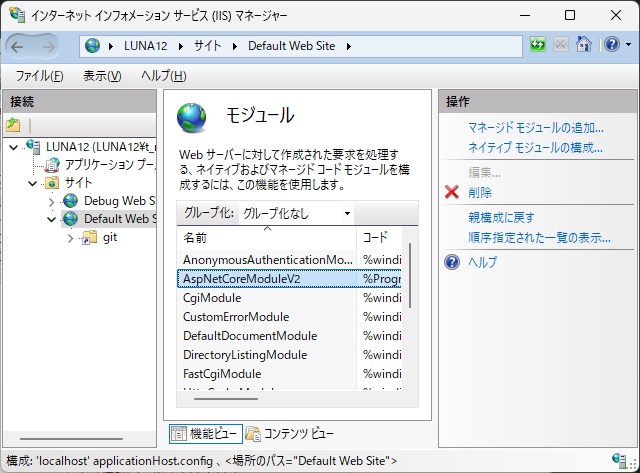The width and height of the screenshot is (640, 473).
Task: Click the status bar network icon
Action: (x=620, y=460)
